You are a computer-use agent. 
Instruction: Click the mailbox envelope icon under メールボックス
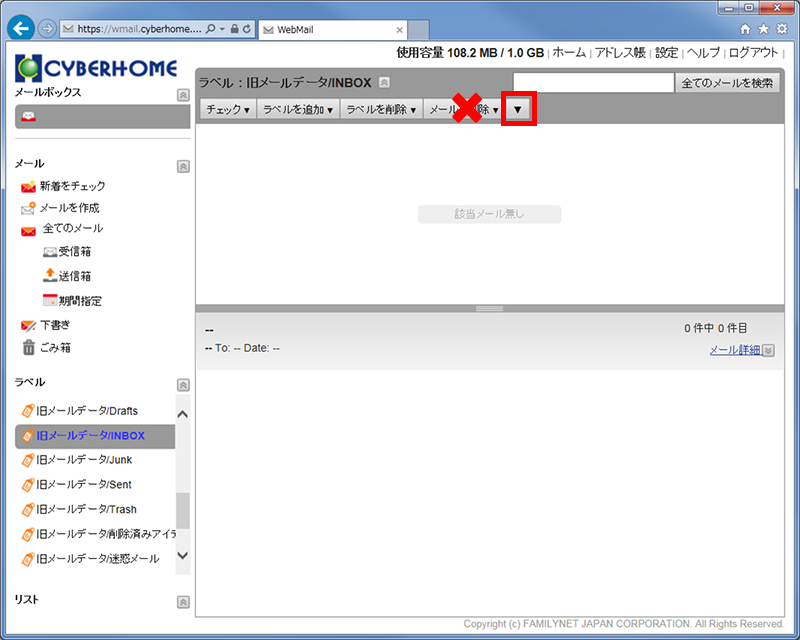[x=29, y=117]
